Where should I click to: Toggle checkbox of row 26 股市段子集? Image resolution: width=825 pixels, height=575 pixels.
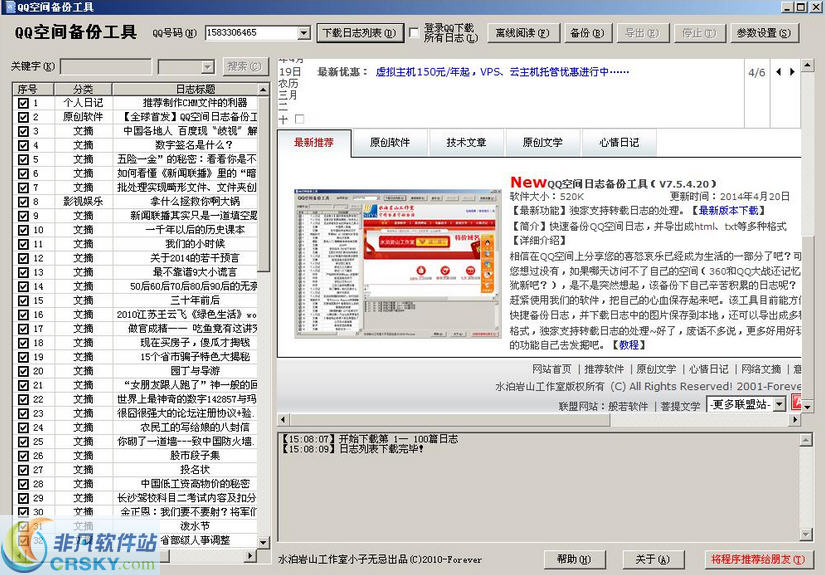23,456
